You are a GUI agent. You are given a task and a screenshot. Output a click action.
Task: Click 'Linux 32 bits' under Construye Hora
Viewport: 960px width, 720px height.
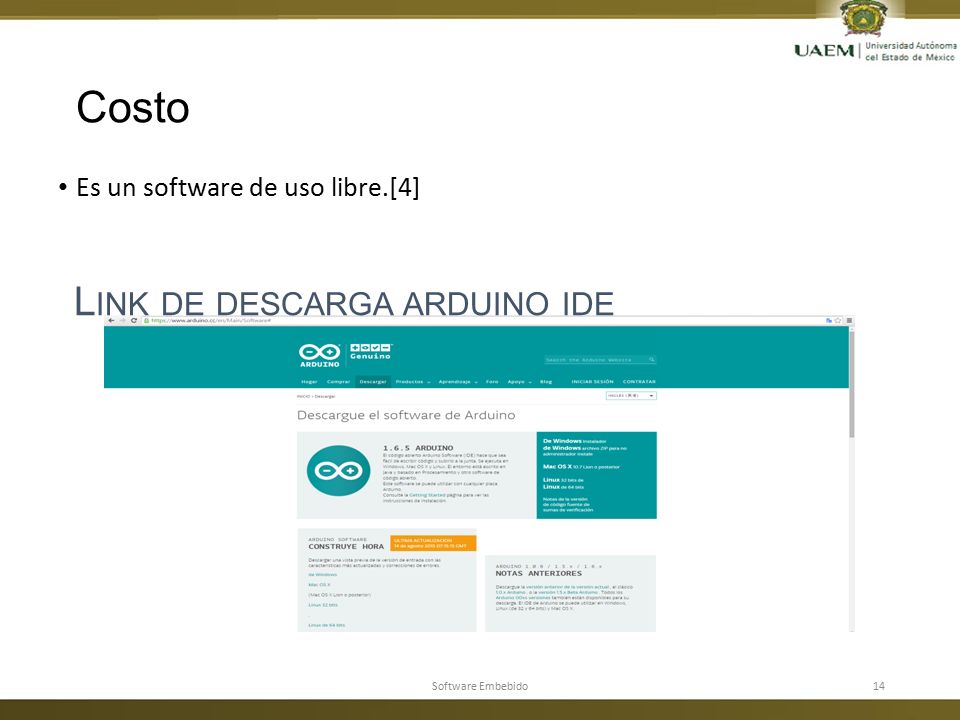tap(323, 605)
